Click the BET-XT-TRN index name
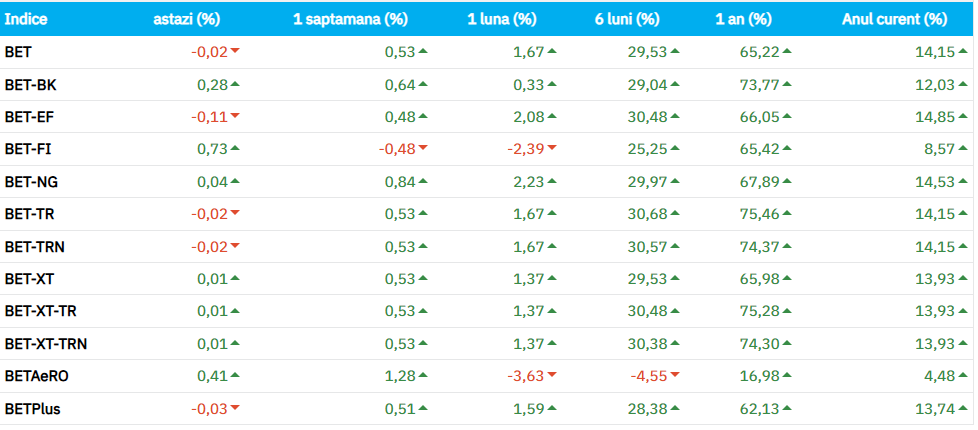The height and width of the screenshot is (430, 978). [45, 344]
